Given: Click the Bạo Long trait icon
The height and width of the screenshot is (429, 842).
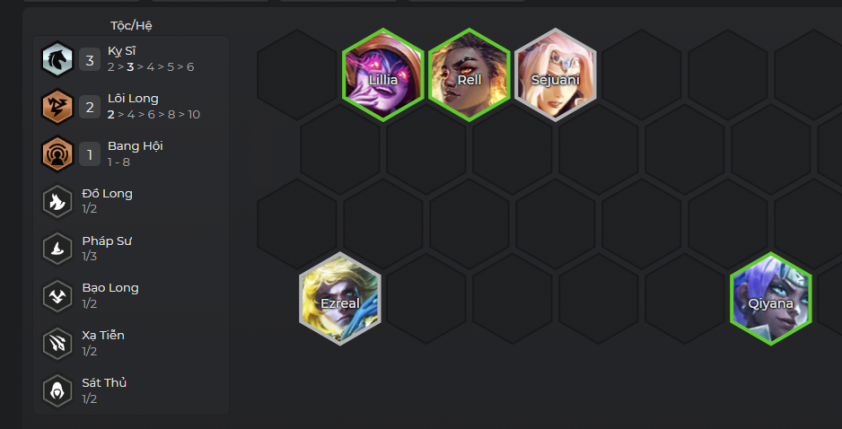Looking at the screenshot, I should [57, 296].
